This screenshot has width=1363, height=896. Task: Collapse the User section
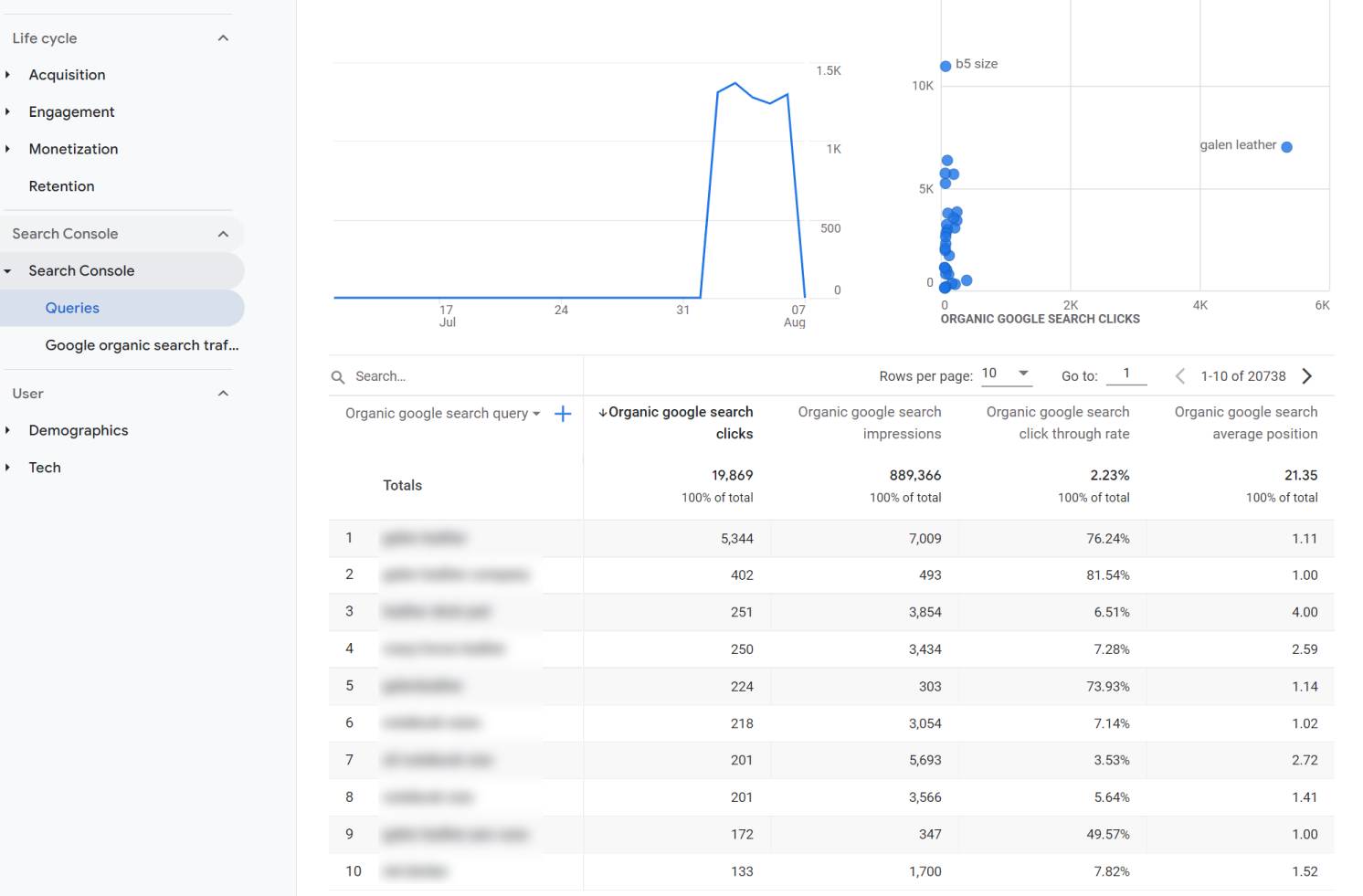coord(223,394)
